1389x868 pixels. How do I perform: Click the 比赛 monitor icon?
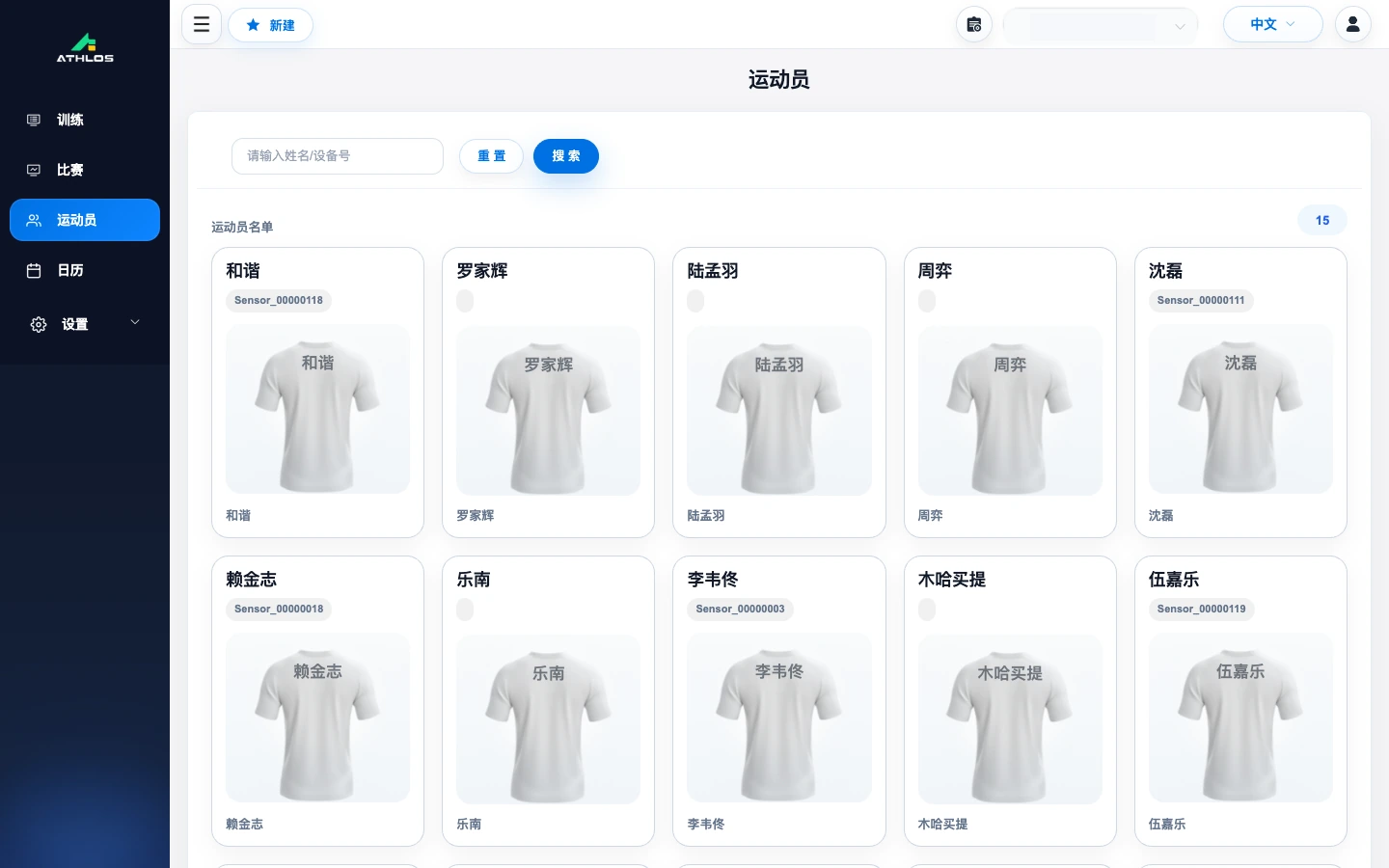[x=34, y=170]
